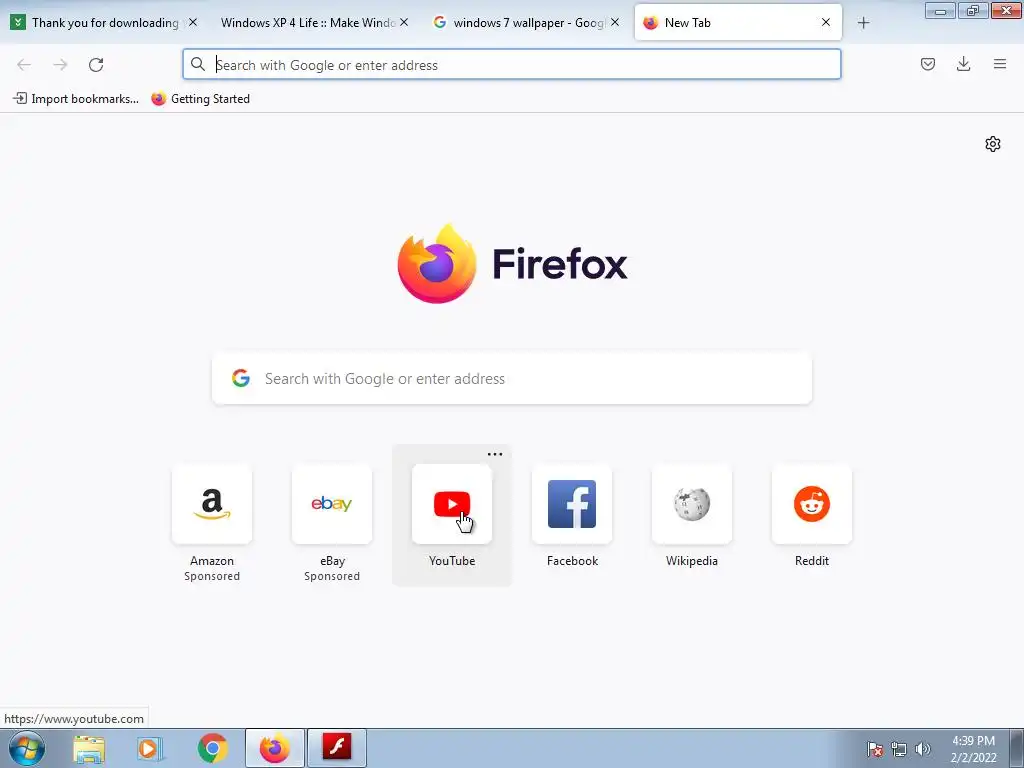The width and height of the screenshot is (1024, 768).
Task: Open Save to Pocket icon
Action: click(x=928, y=64)
